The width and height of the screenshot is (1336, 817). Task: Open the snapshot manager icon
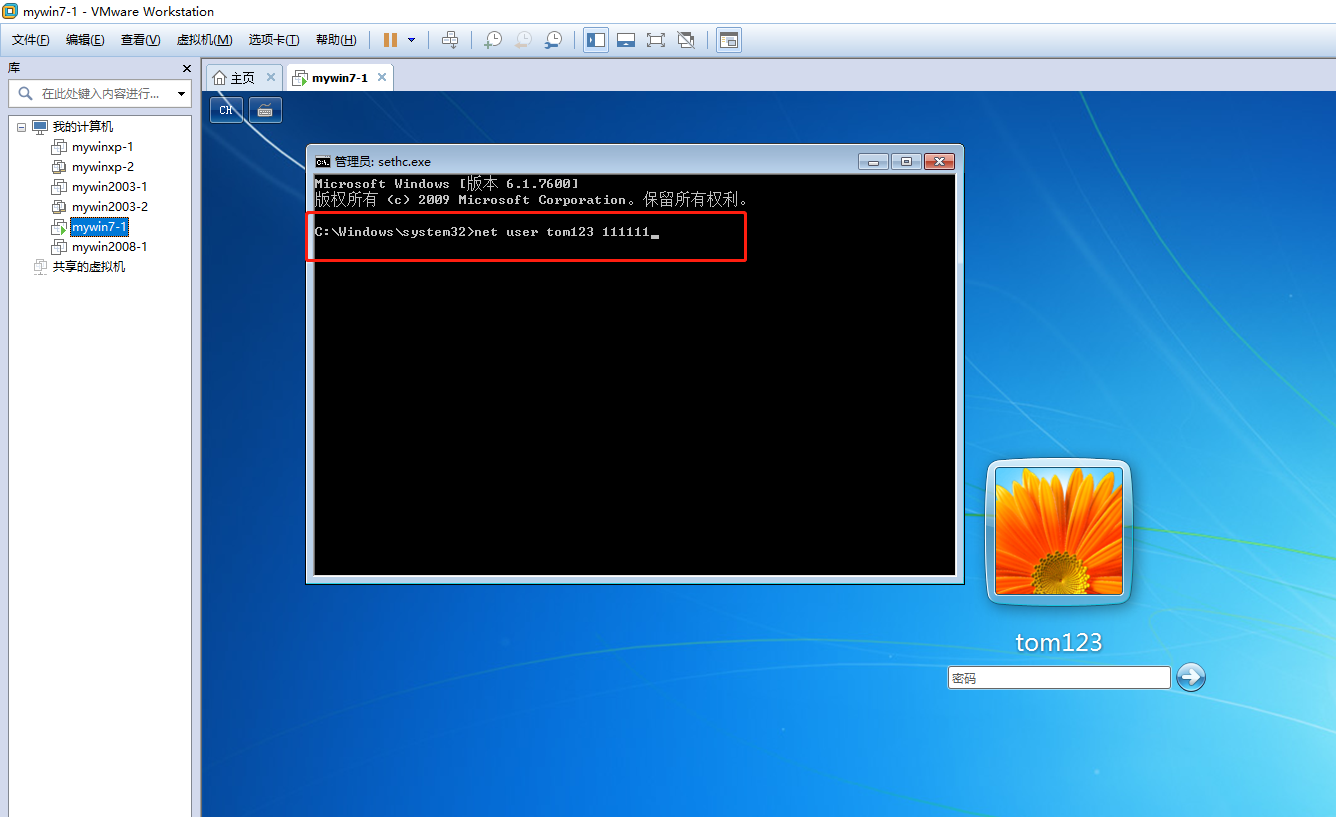tap(553, 40)
